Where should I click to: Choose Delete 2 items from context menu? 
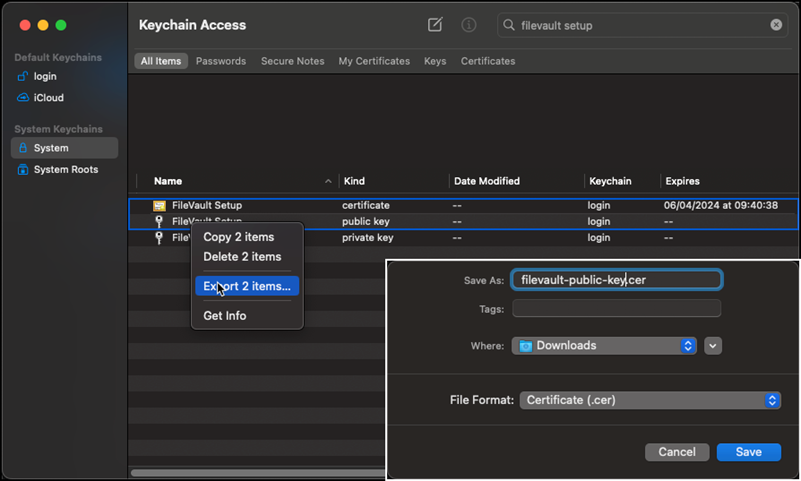[x=242, y=257]
